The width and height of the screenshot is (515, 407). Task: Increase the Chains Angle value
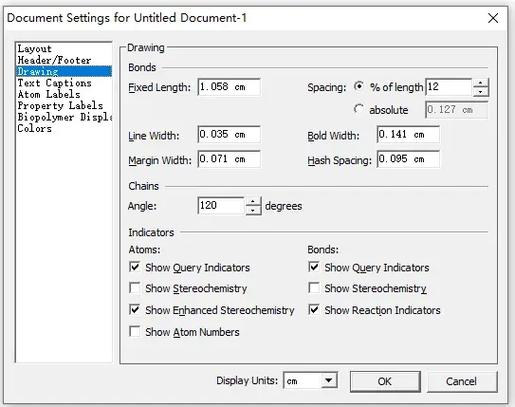(x=253, y=202)
